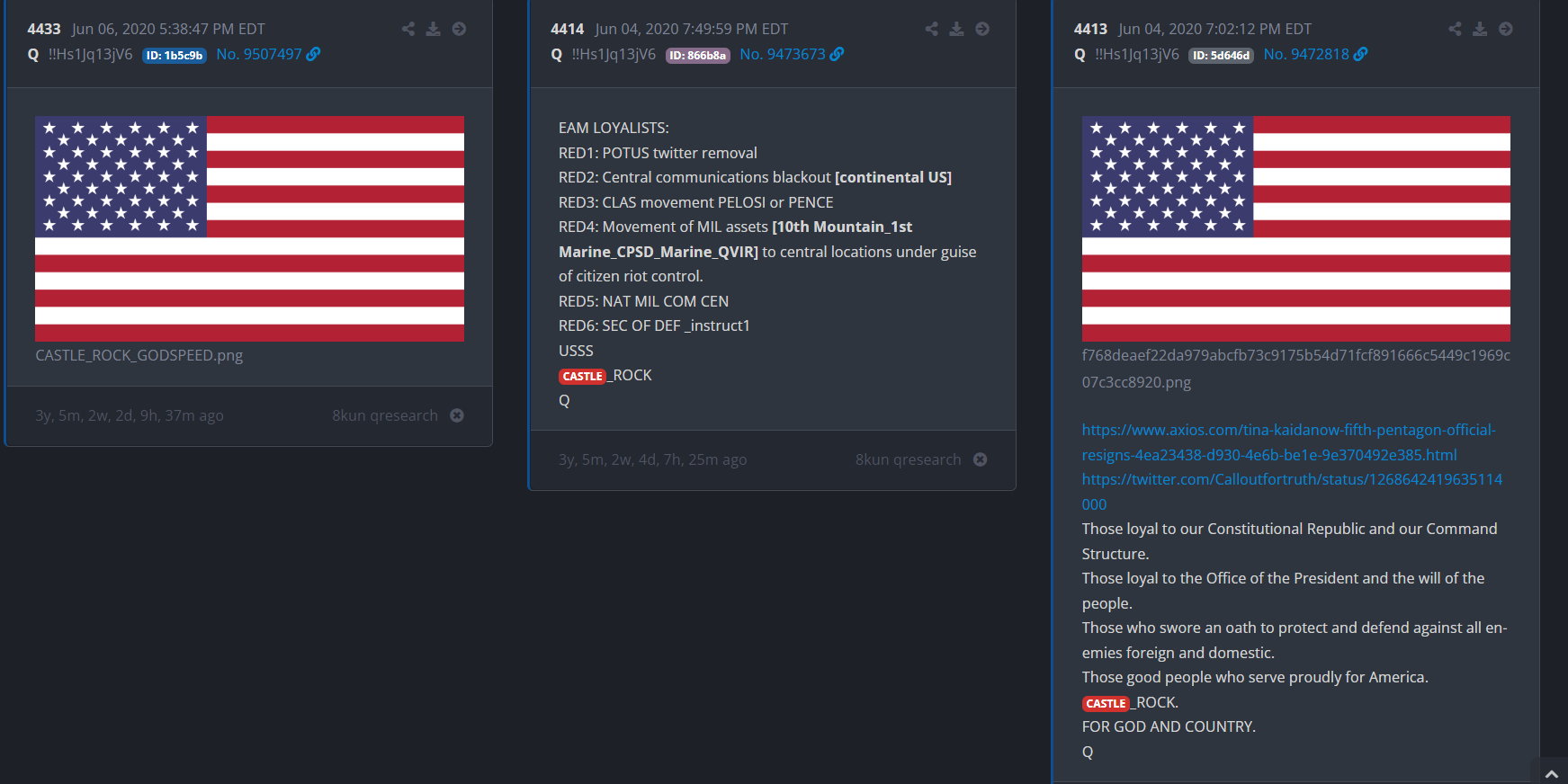
Task: Open the axios.com Tina Kaidanow link
Action: click(1288, 442)
